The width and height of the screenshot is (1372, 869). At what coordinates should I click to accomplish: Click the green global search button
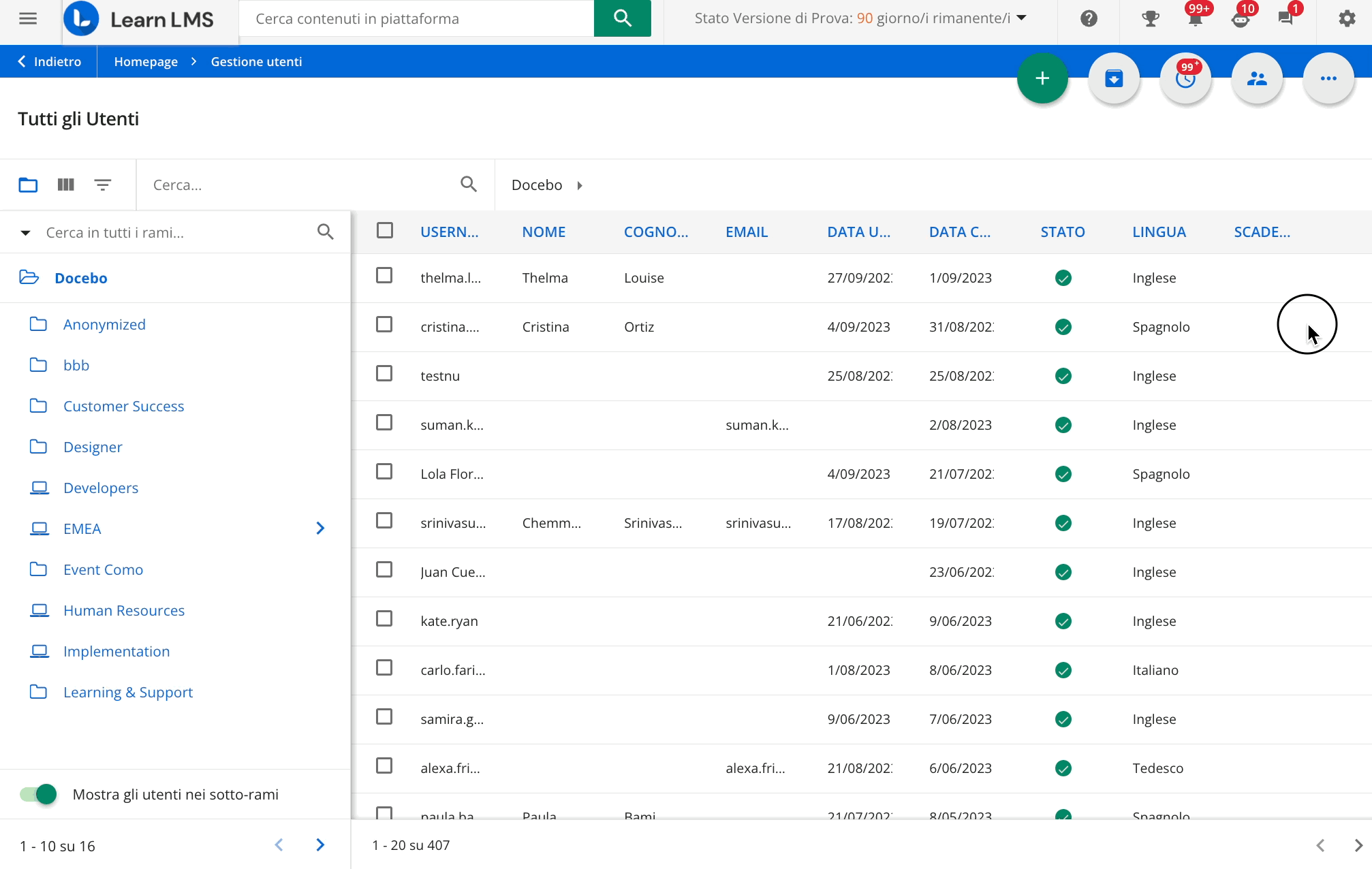622,18
